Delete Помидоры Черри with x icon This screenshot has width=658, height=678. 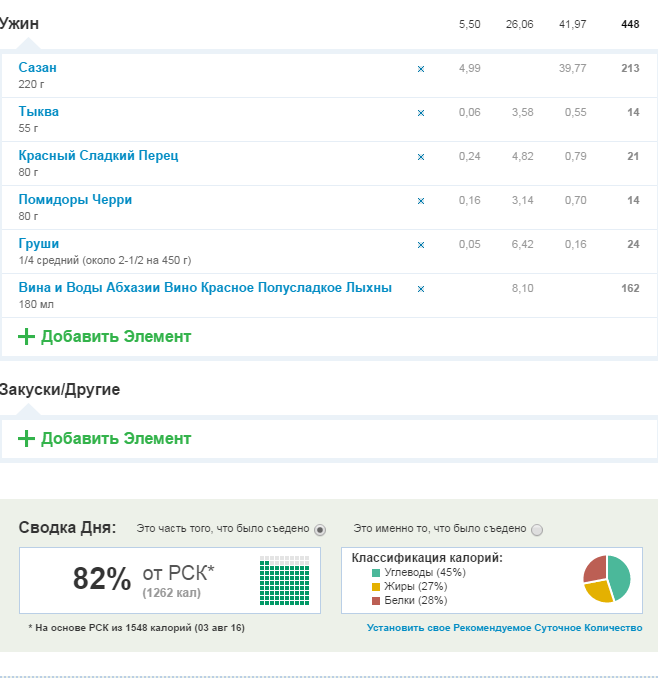(420, 201)
